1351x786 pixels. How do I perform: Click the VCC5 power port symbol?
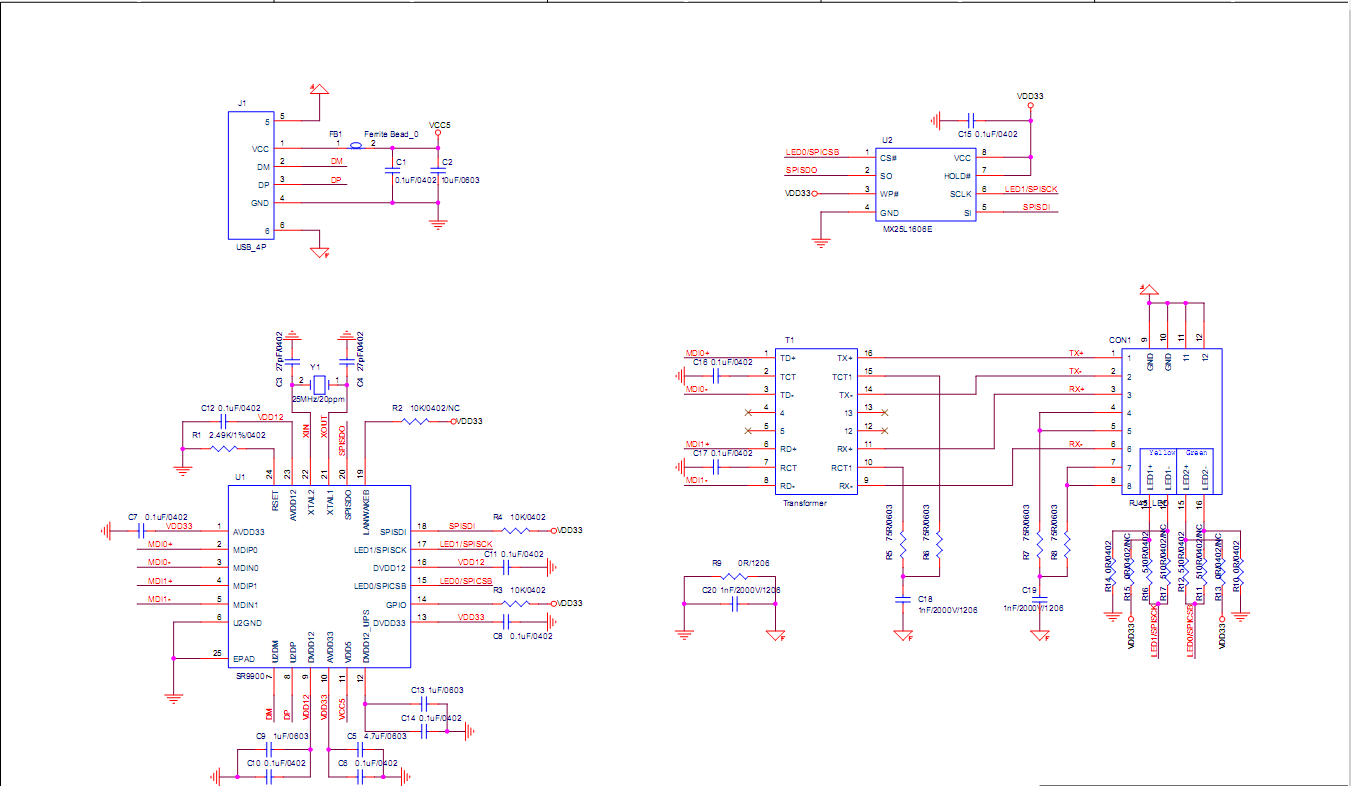[x=438, y=132]
